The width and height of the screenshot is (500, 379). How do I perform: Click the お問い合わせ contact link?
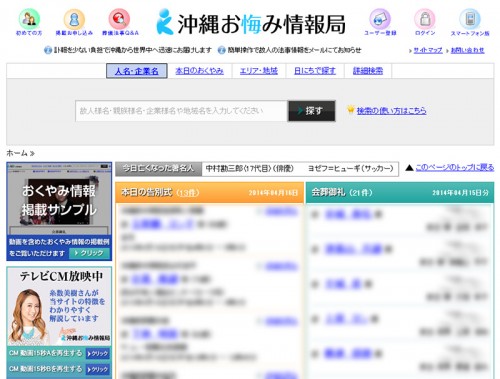[x=467, y=50]
